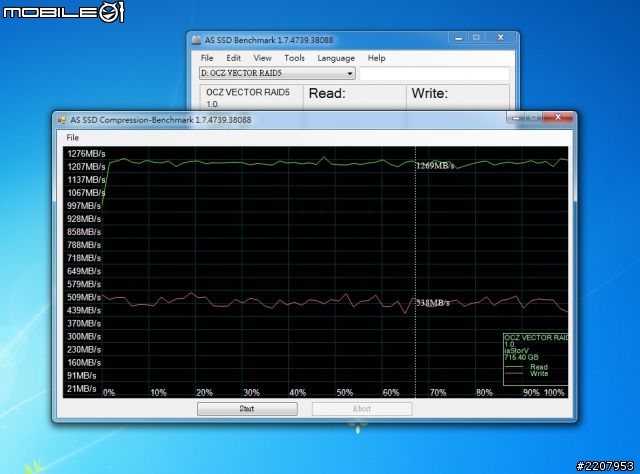Open Language menu in AS SSD Benchmark
This screenshot has width=640, height=474.
click(x=336, y=58)
